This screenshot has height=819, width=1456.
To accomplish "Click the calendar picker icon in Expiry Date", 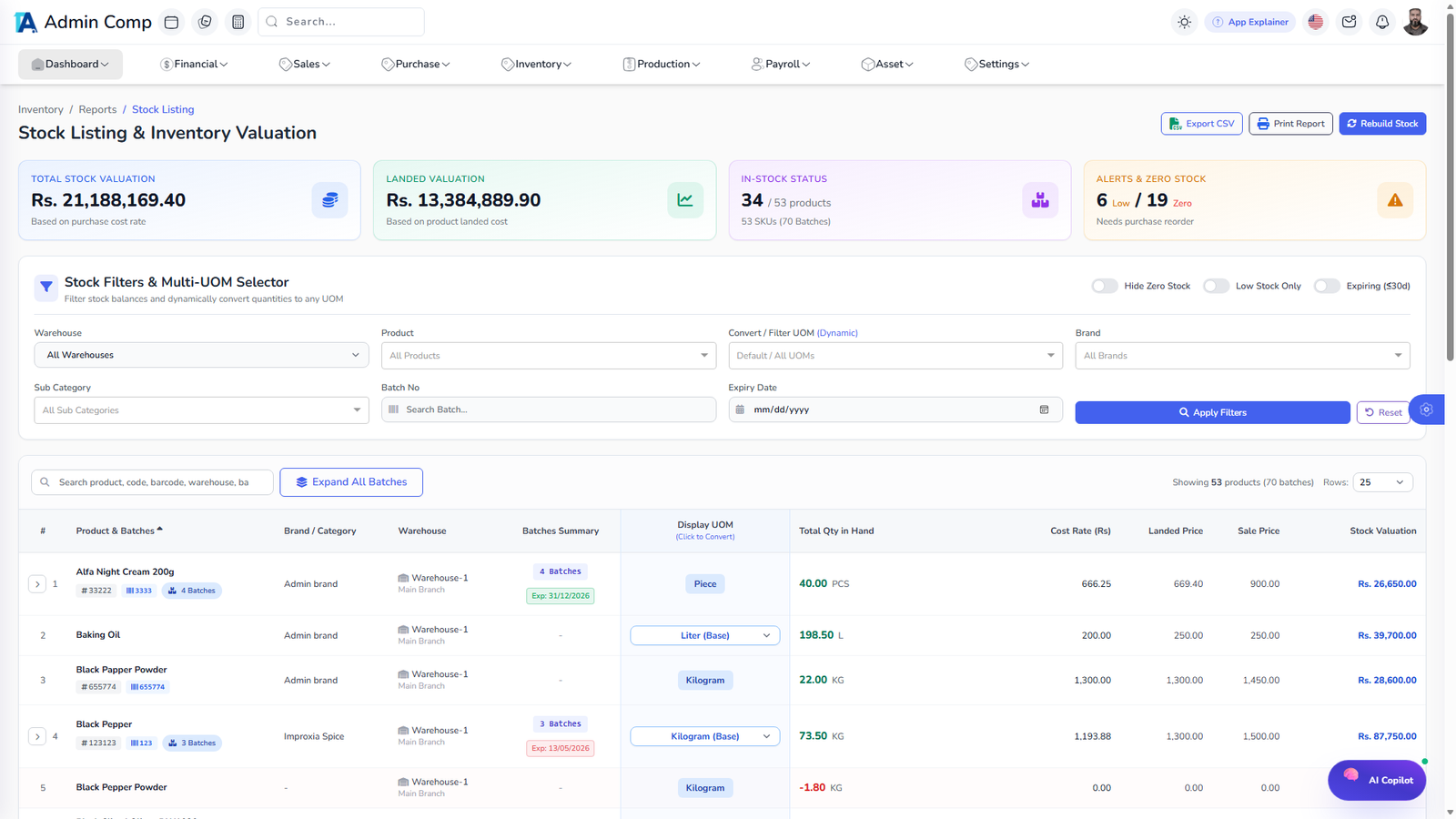I will [1044, 409].
